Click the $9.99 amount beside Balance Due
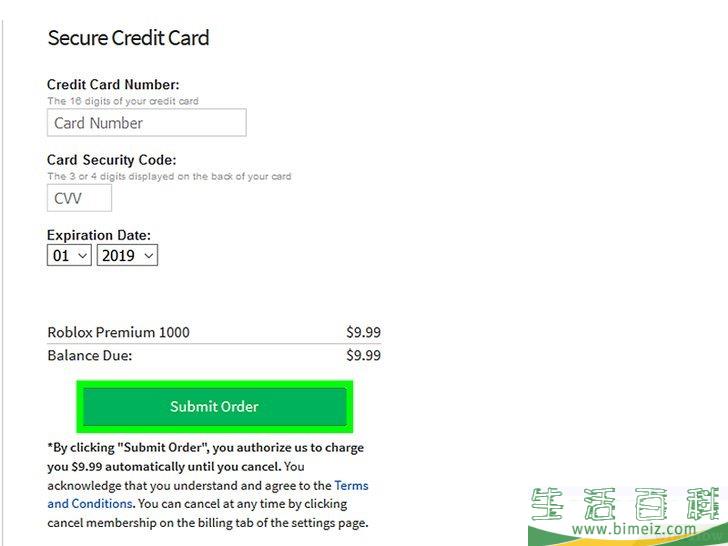Image resolution: width=728 pixels, height=546 pixels. coord(364,355)
